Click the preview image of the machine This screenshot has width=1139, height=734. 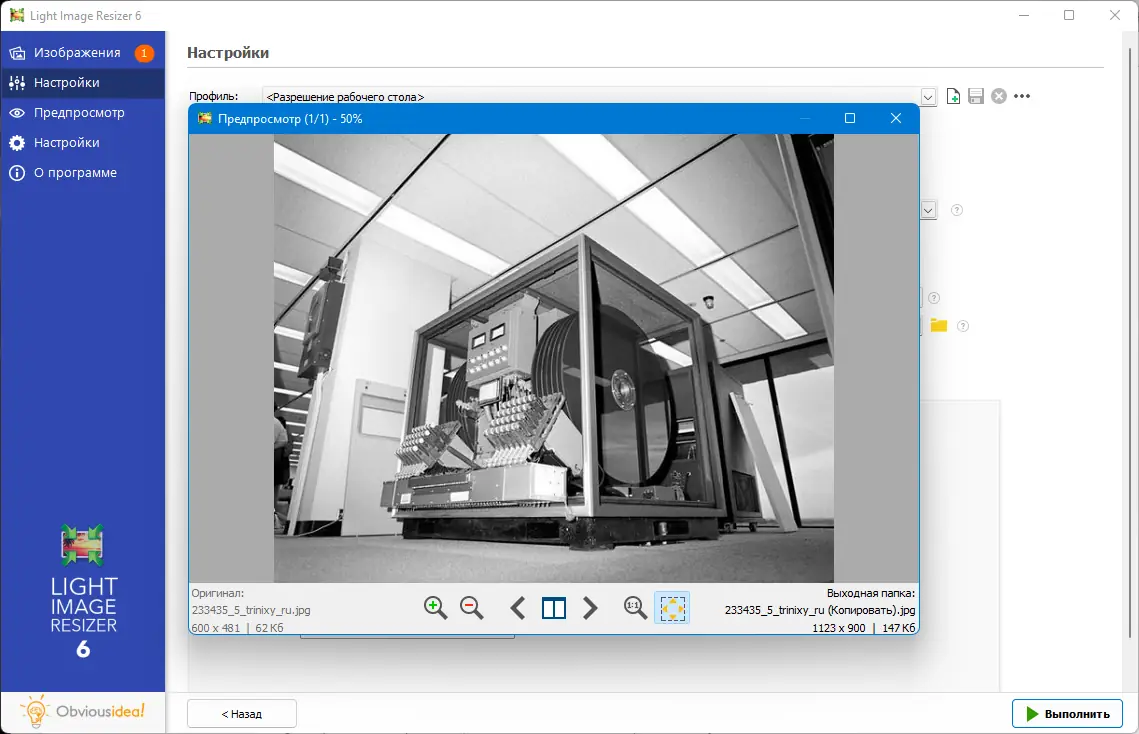tap(554, 358)
